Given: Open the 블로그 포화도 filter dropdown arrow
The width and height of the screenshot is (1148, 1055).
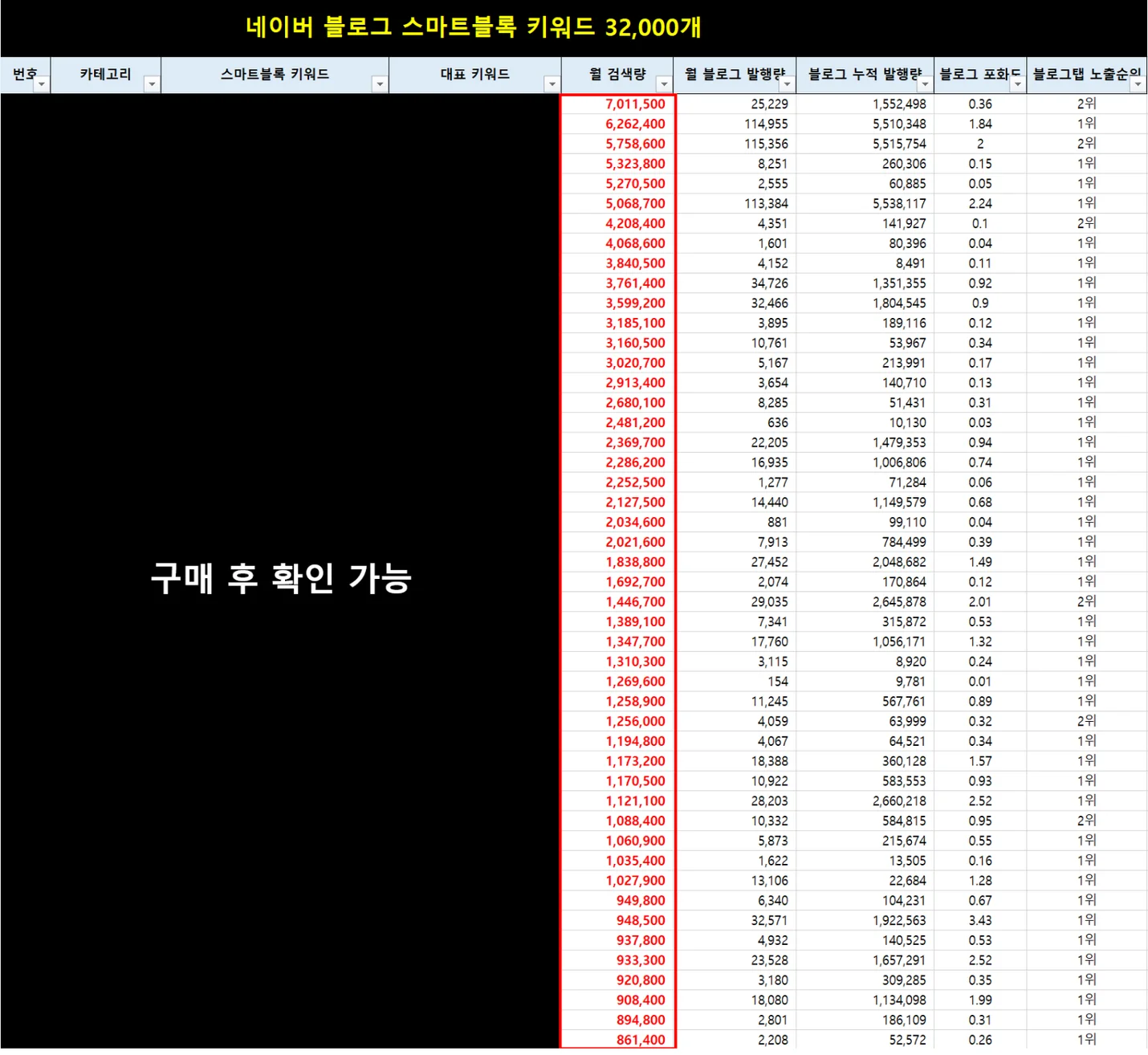Looking at the screenshot, I should tap(1017, 84).
